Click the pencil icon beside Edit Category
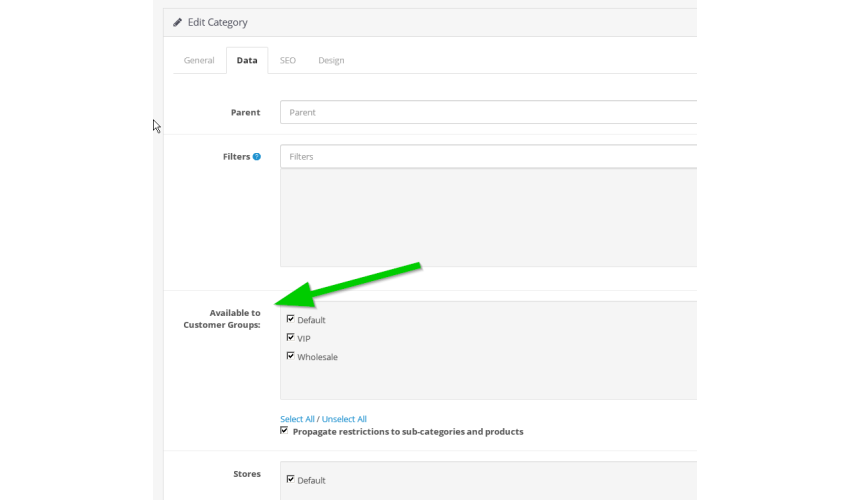Screen dimensions: 850x500 [177, 22]
